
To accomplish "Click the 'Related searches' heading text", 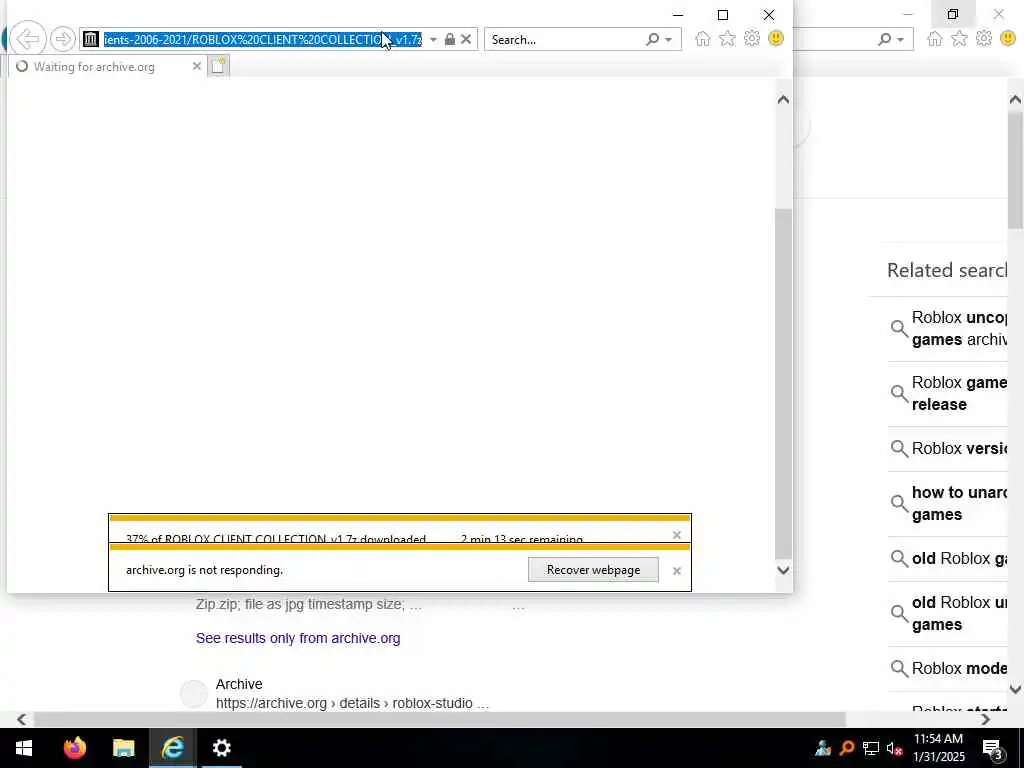I will [x=947, y=270].
